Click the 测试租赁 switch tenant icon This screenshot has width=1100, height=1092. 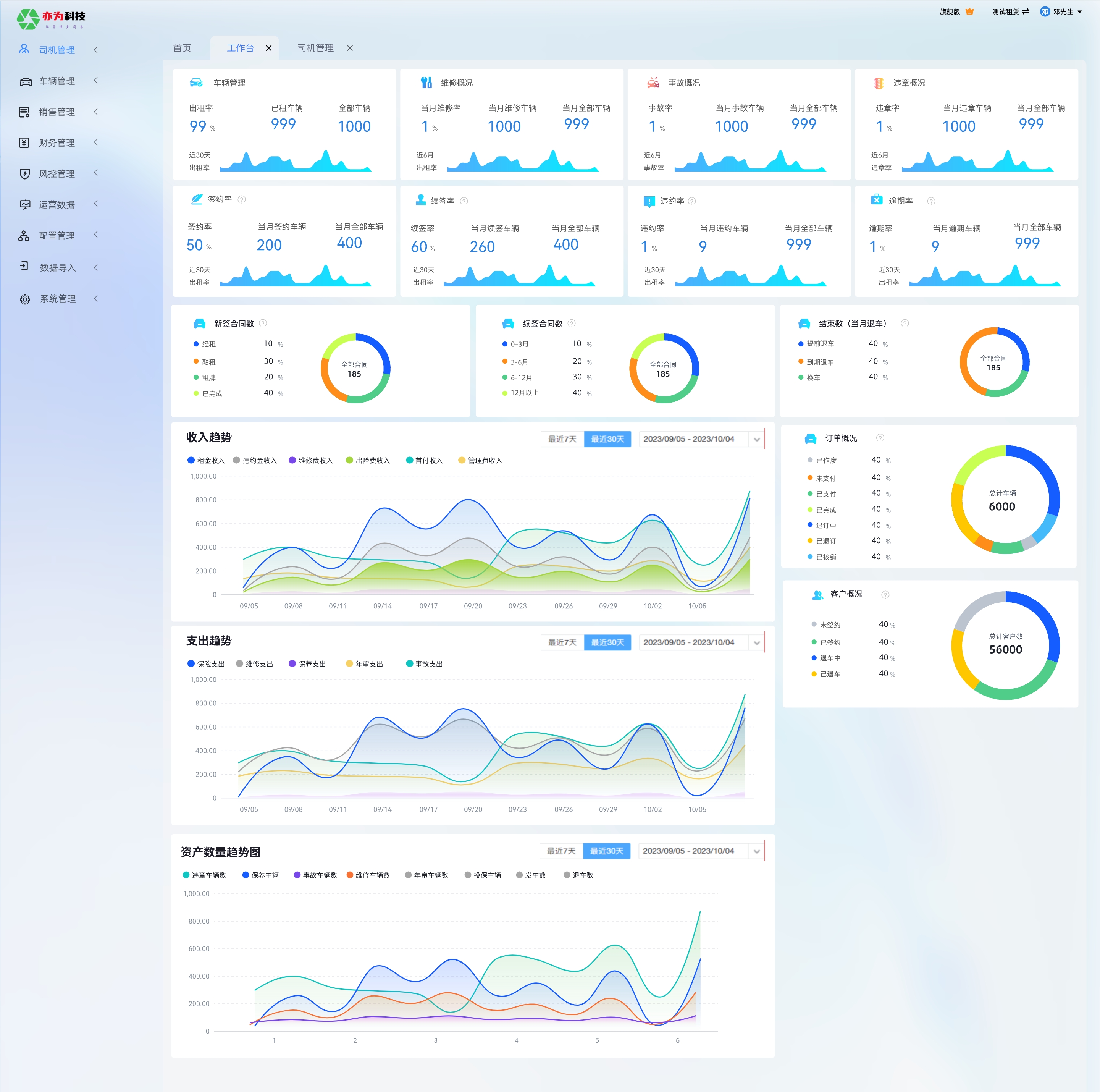tap(1026, 11)
